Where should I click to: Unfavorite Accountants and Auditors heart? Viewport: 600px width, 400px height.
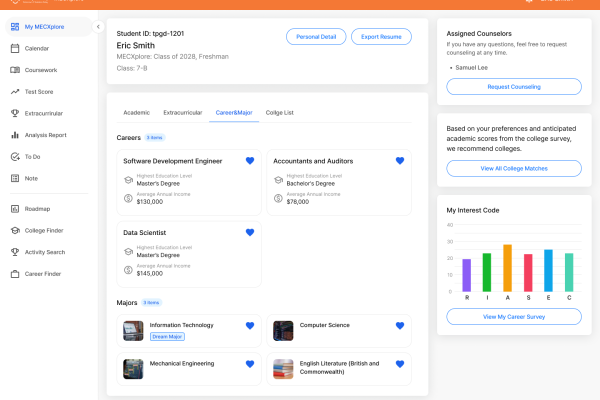(400, 161)
